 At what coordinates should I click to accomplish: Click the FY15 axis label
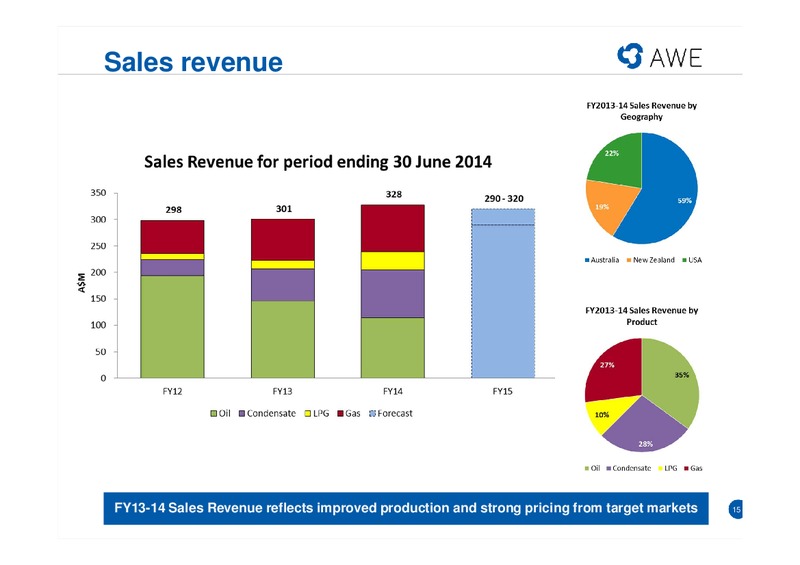click(503, 391)
